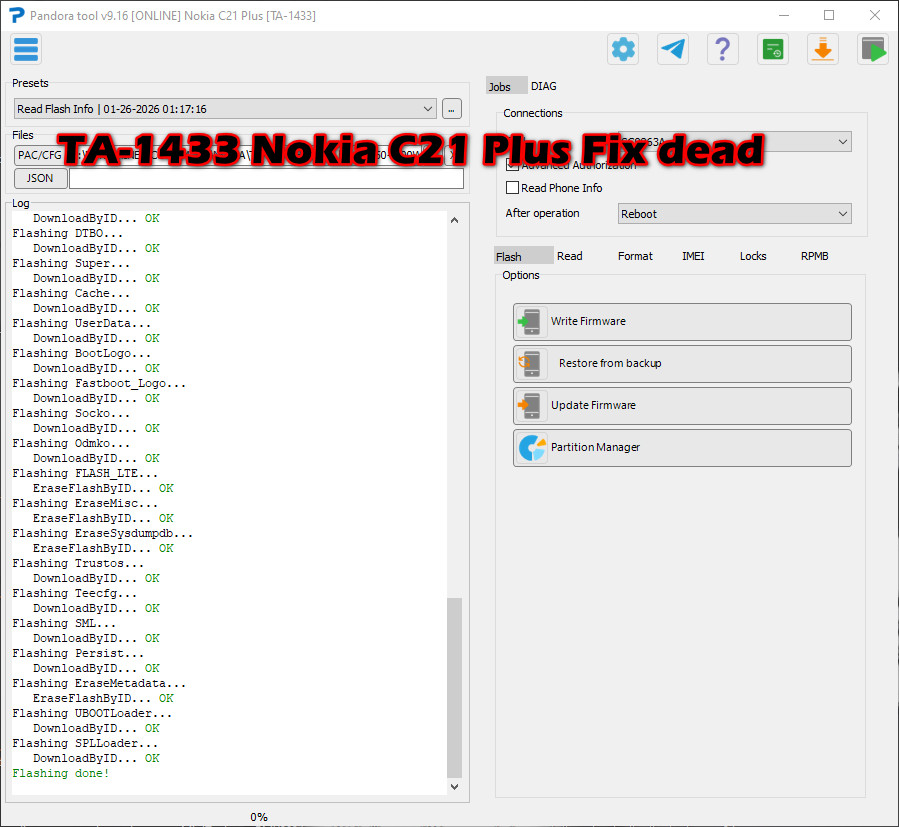Open help with the question mark icon

[x=722, y=49]
